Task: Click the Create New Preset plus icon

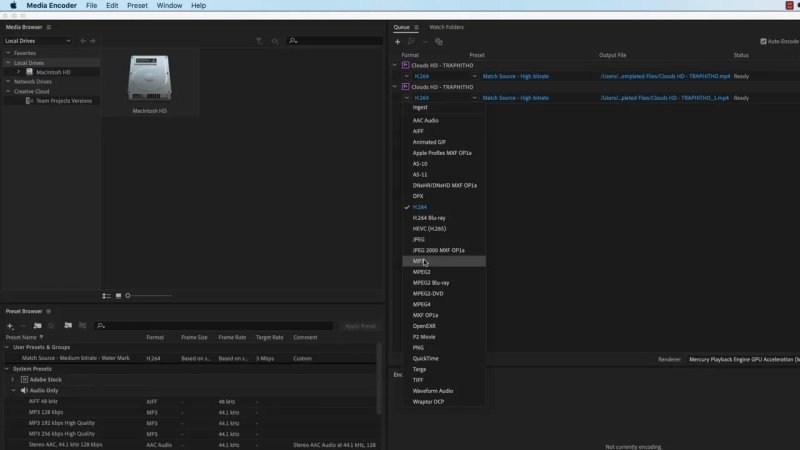Action: 10,326
